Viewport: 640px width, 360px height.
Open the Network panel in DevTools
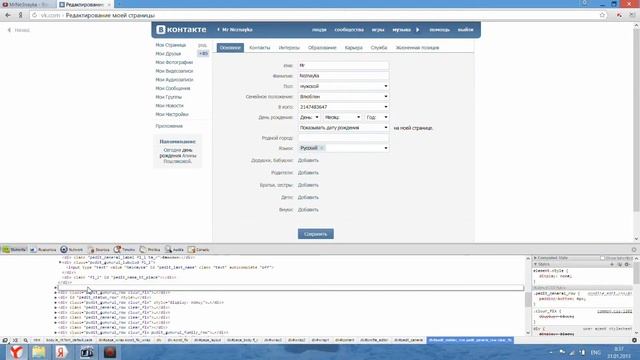click(72, 249)
